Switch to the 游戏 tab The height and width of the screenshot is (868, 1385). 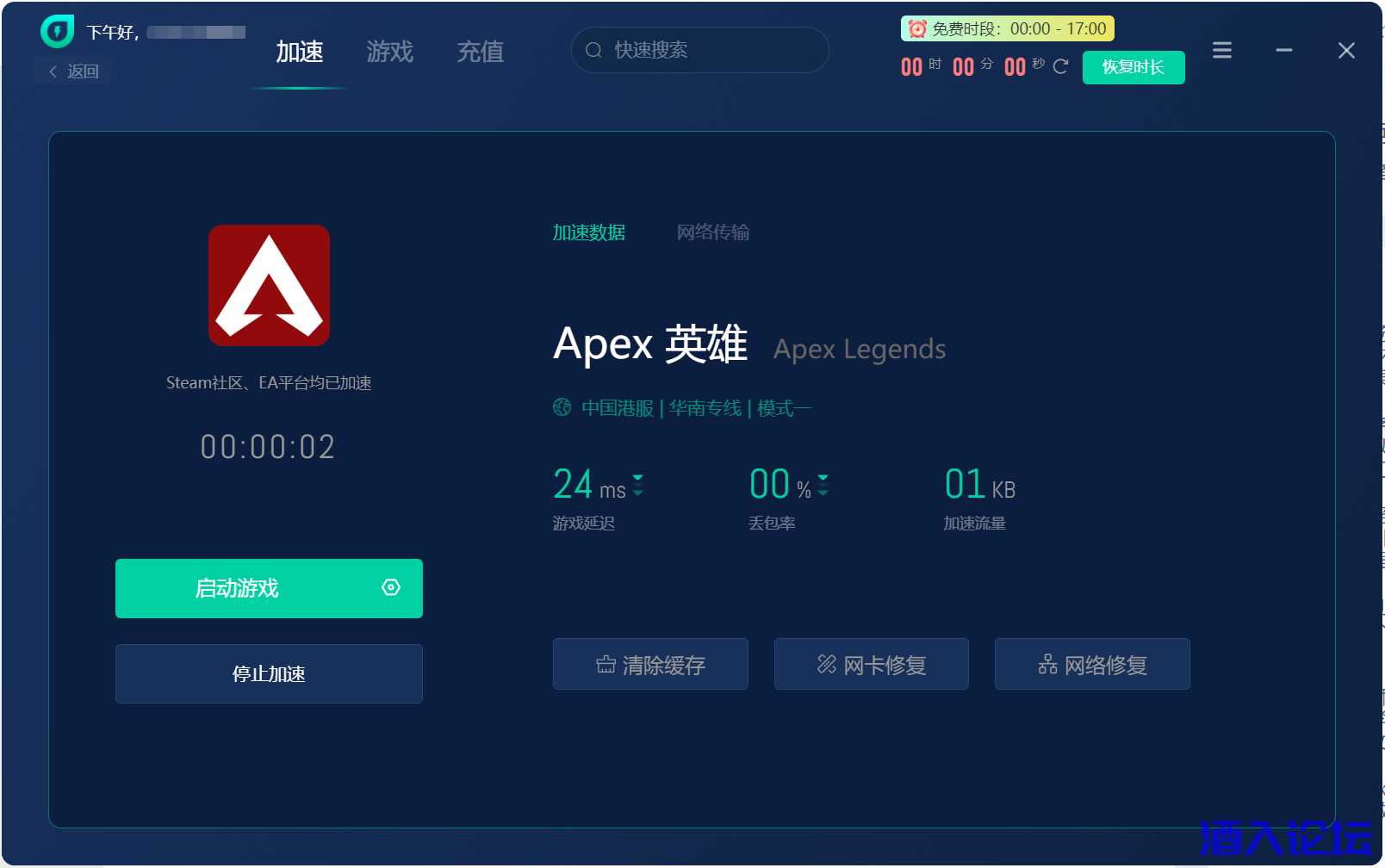point(389,52)
